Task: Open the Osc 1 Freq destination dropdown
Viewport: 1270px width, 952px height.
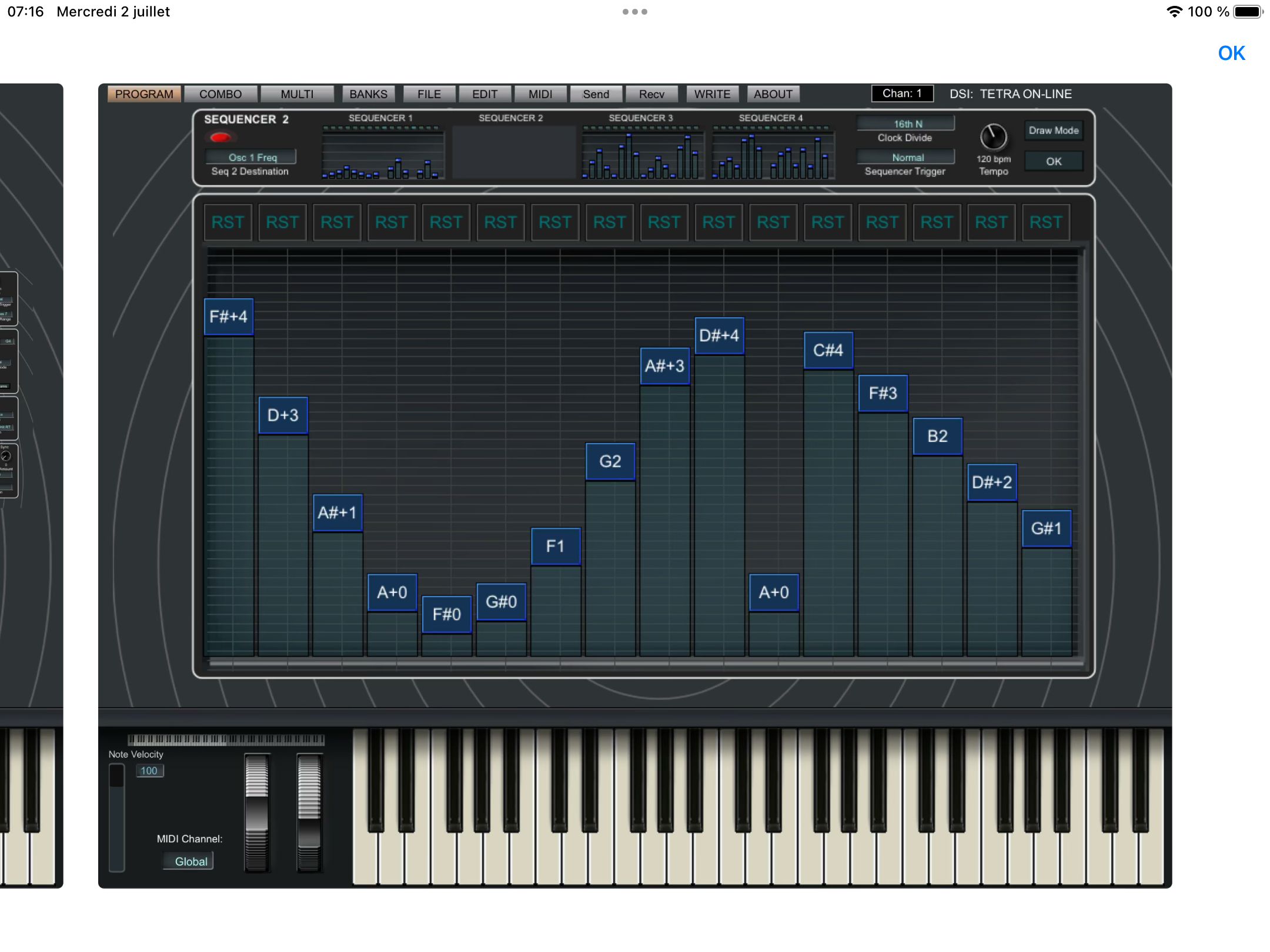Action: (x=251, y=157)
